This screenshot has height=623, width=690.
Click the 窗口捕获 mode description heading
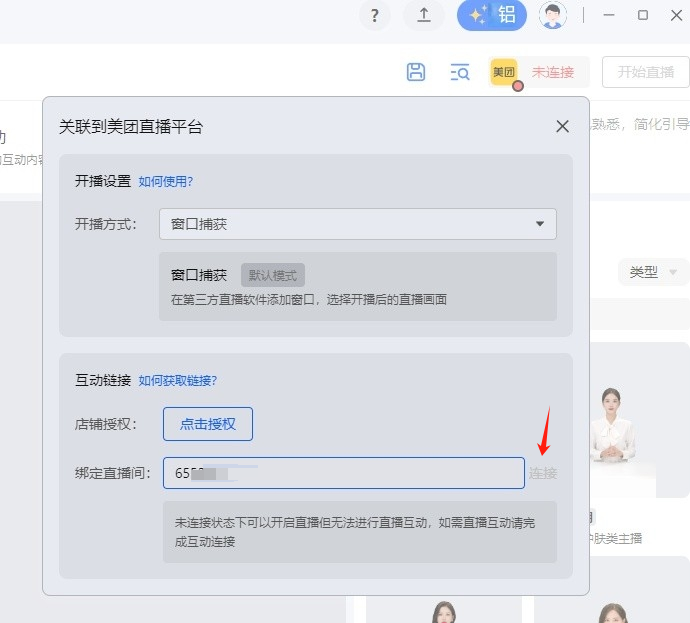[199, 275]
